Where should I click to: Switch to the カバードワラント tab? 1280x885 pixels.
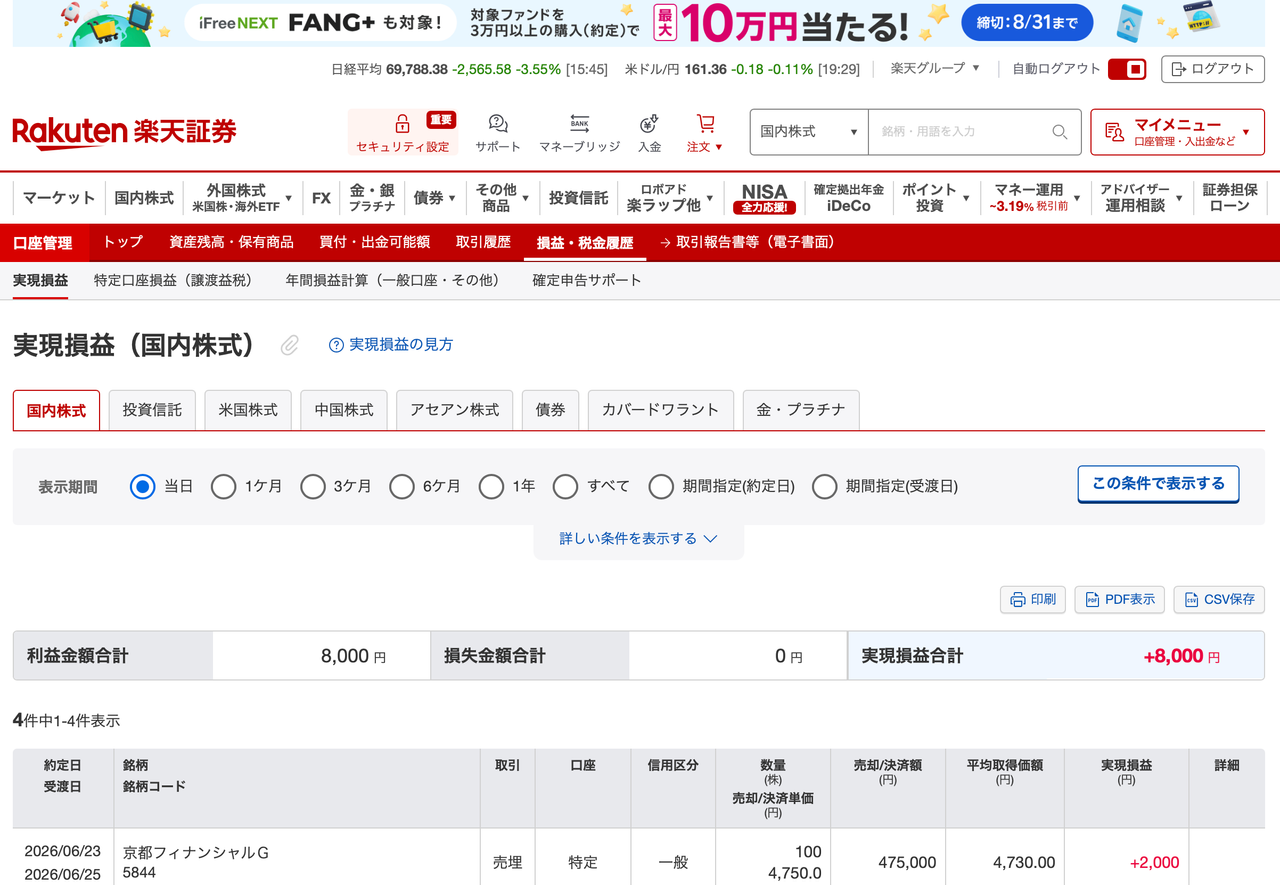(661, 410)
